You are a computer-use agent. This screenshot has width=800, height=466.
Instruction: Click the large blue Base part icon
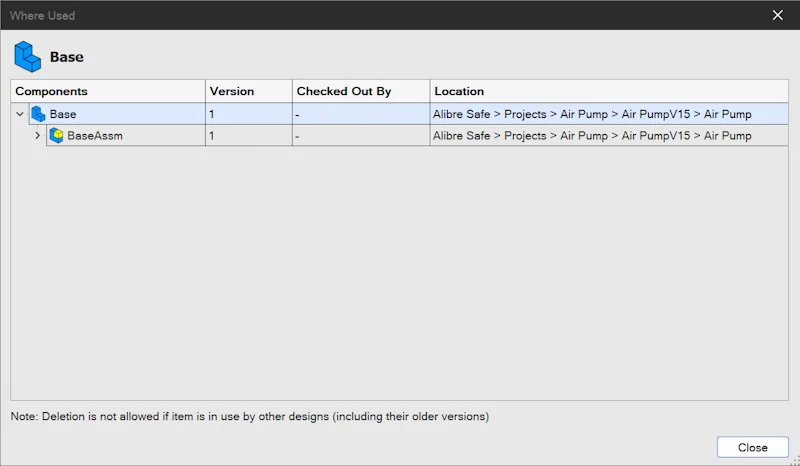coord(28,57)
